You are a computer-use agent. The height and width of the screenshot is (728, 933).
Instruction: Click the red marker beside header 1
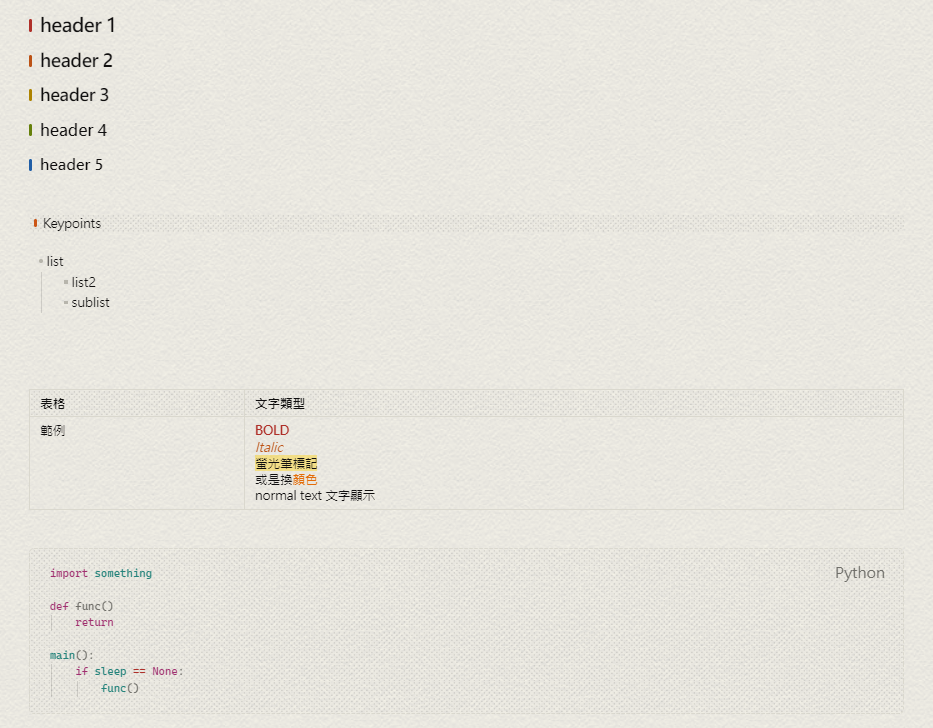click(x=31, y=25)
